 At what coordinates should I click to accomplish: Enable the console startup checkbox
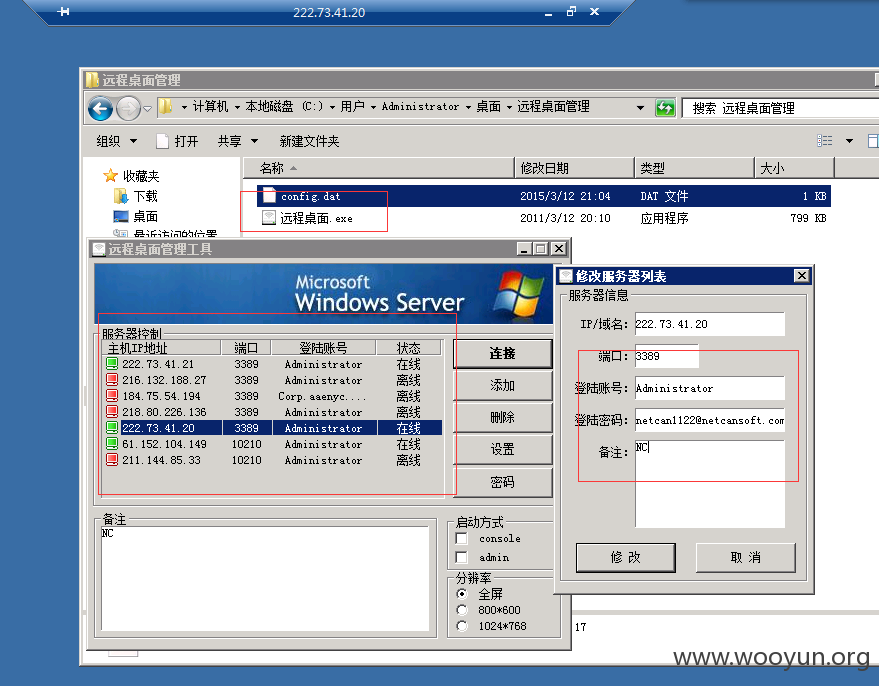[461, 538]
